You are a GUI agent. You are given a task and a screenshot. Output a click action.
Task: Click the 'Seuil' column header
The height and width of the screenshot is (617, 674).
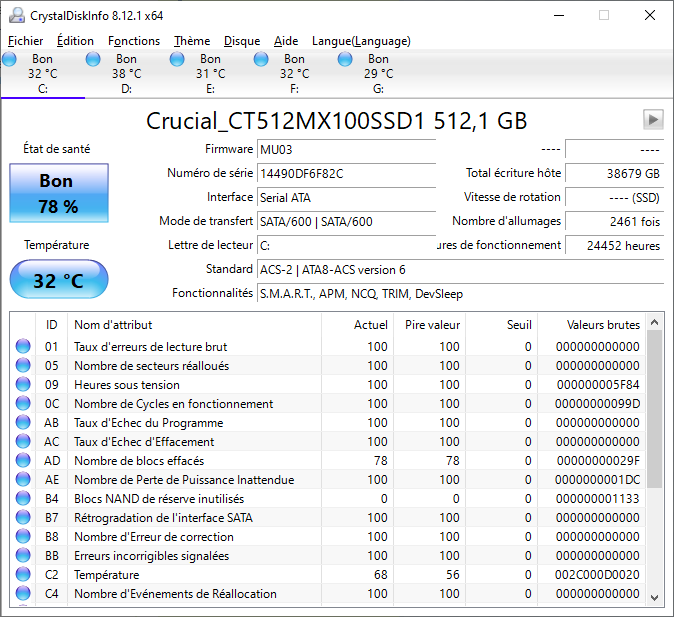(x=502, y=325)
